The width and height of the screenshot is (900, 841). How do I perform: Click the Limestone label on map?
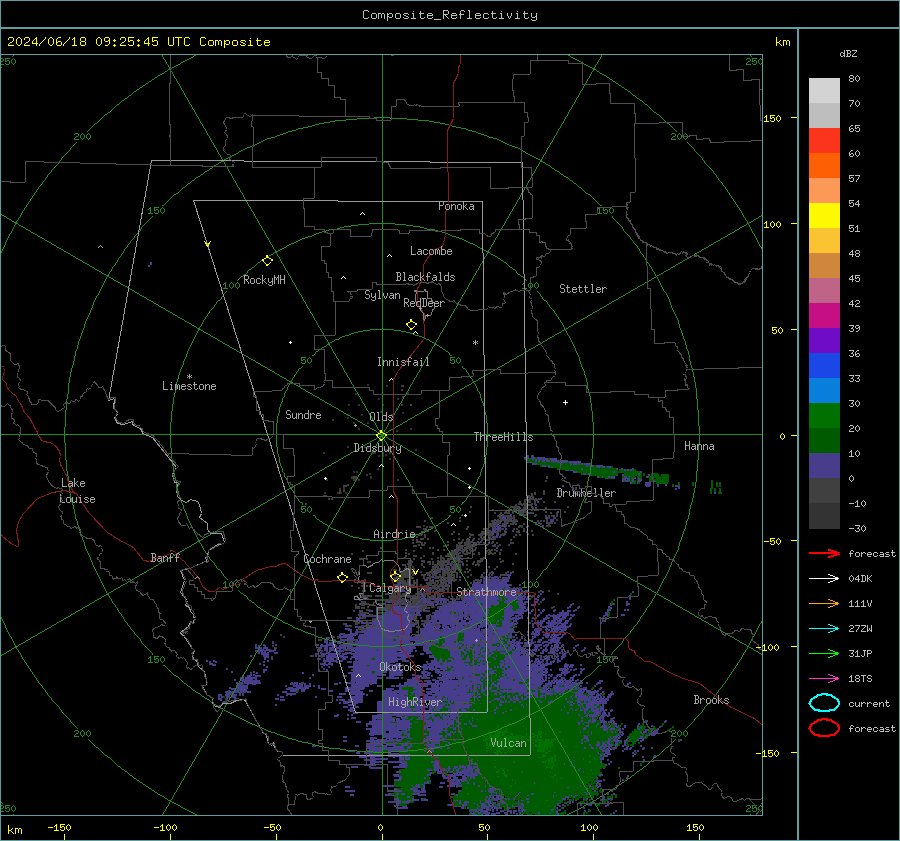pos(189,386)
